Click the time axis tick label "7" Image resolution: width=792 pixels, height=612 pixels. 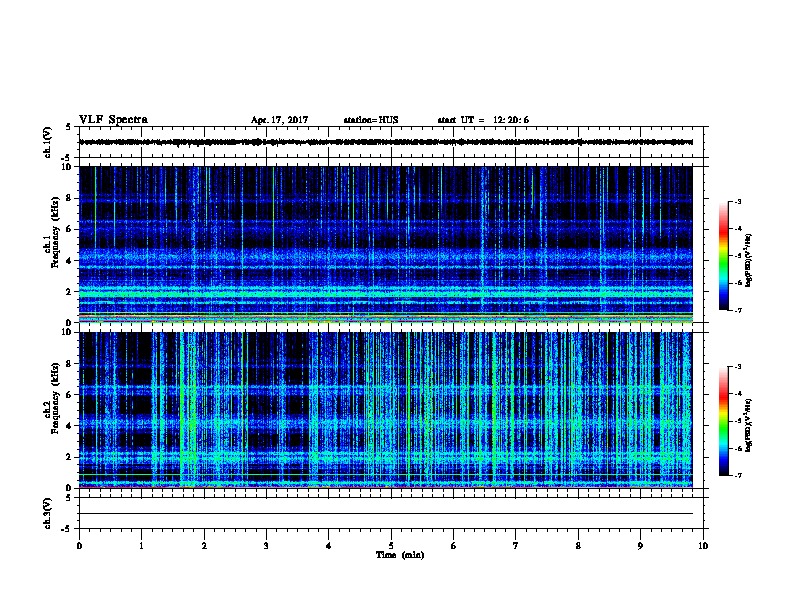pos(516,546)
